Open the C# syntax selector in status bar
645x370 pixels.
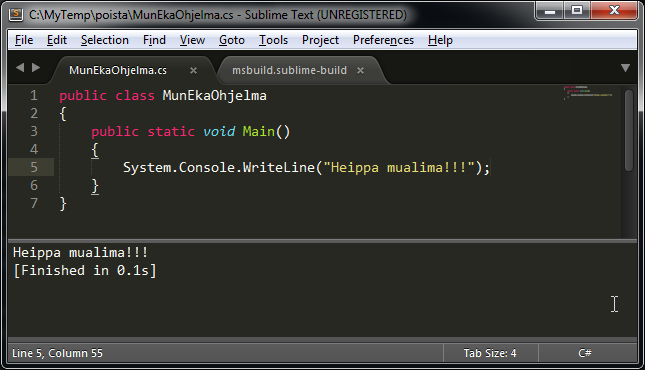click(585, 353)
